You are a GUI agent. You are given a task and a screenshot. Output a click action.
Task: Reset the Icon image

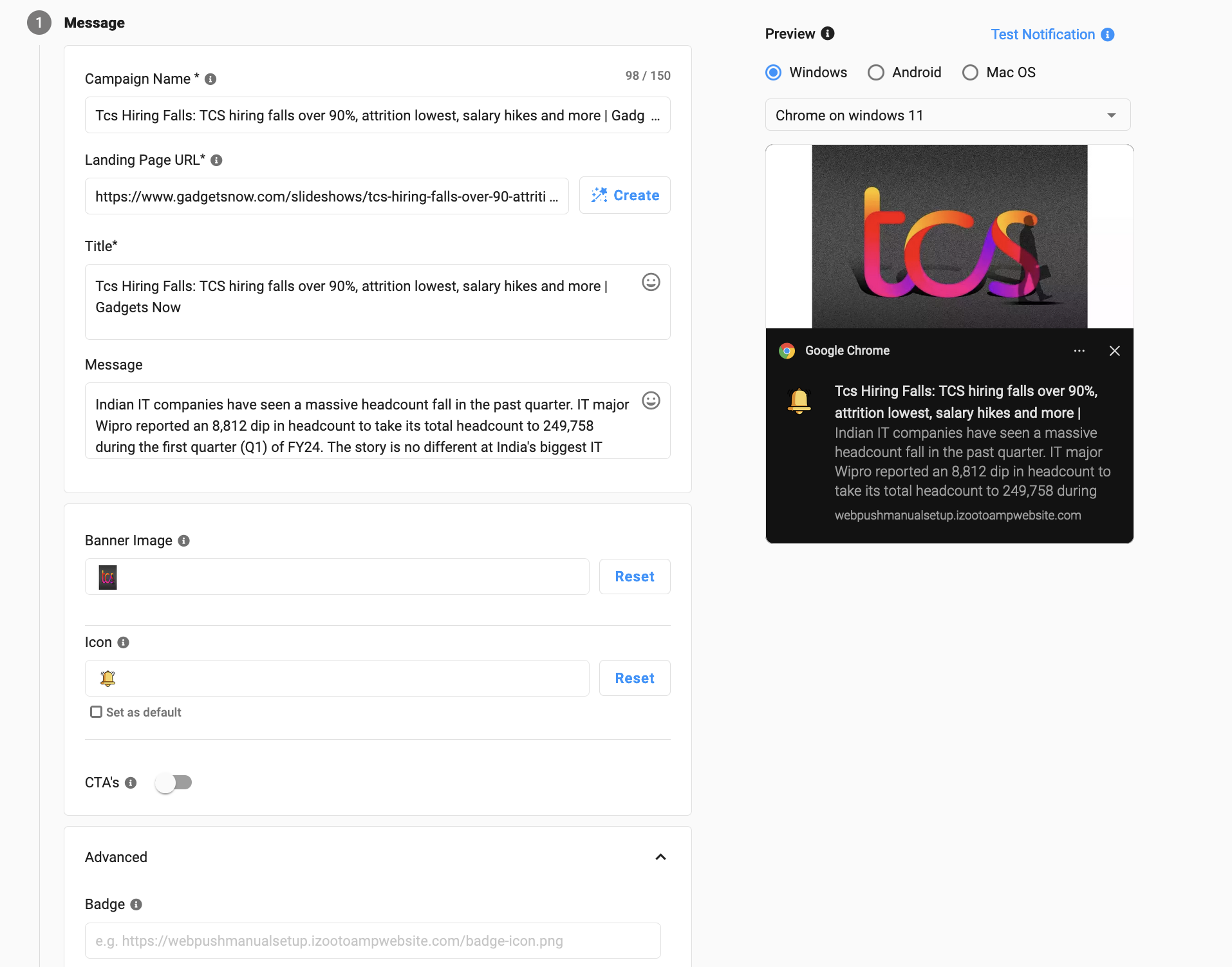click(x=635, y=679)
